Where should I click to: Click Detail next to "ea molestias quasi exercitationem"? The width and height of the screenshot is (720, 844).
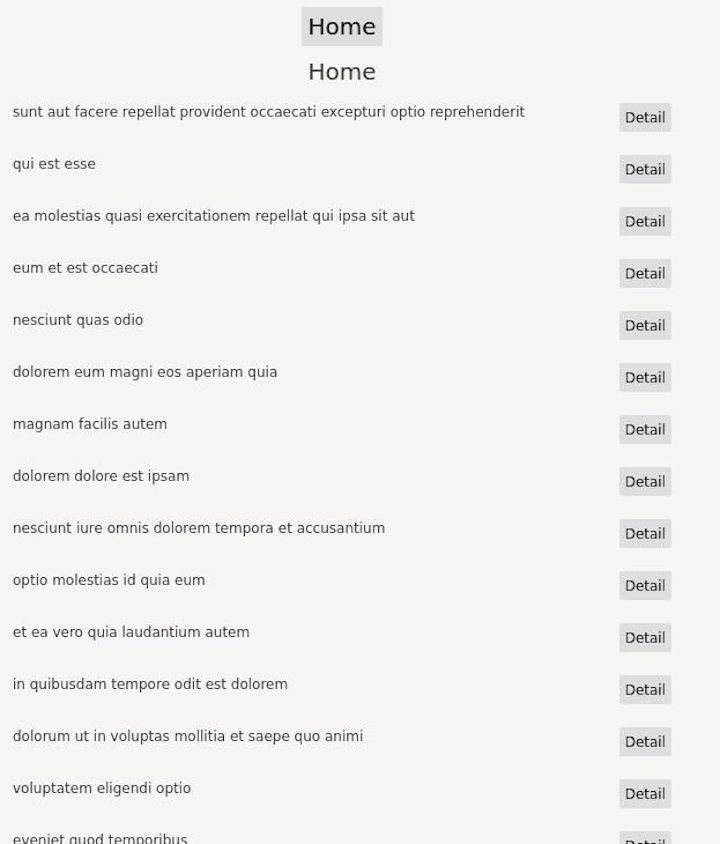pyautogui.click(x=644, y=221)
